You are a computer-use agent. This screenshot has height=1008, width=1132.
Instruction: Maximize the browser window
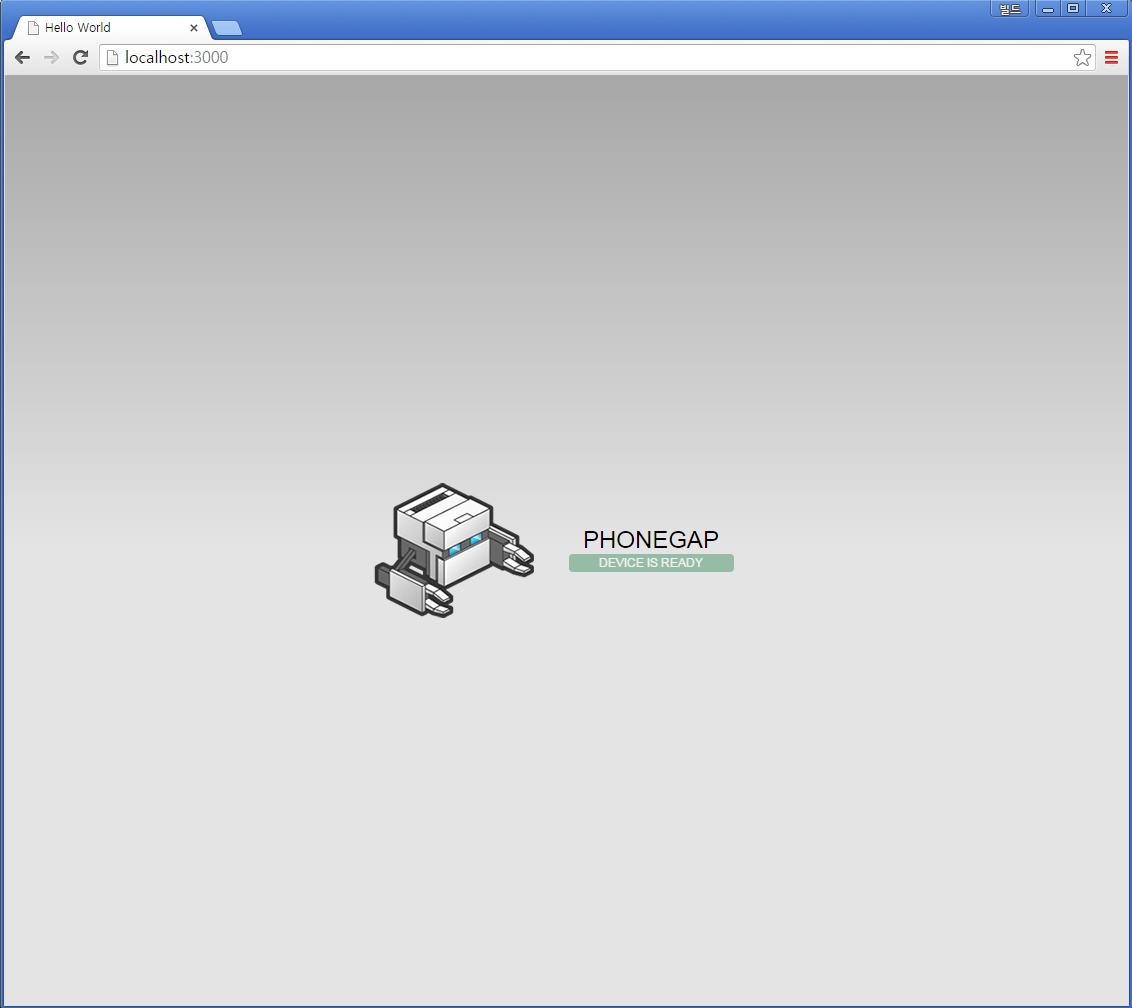[1073, 9]
